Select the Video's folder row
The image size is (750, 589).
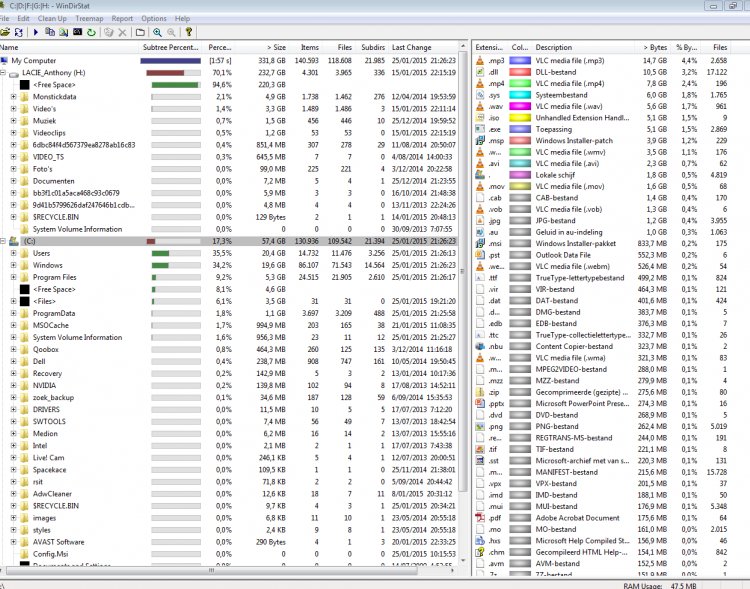[229, 109]
